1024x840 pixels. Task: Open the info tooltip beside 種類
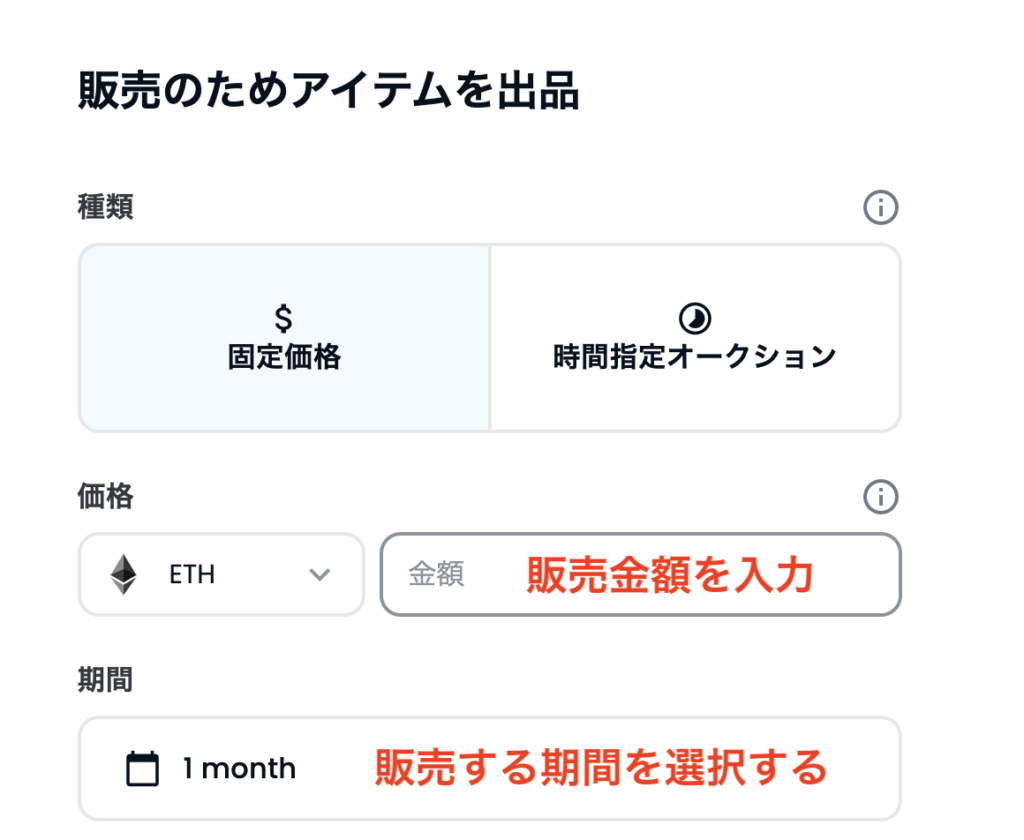881,207
